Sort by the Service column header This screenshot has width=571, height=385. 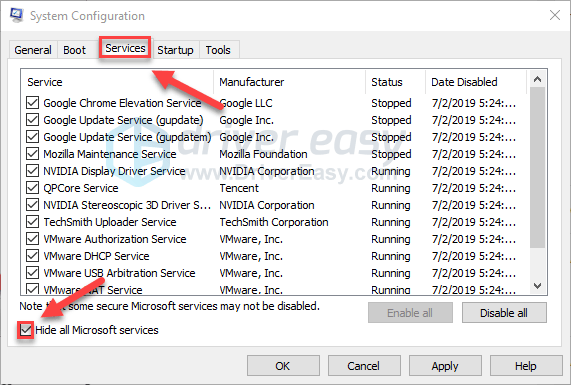[x=117, y=82]
